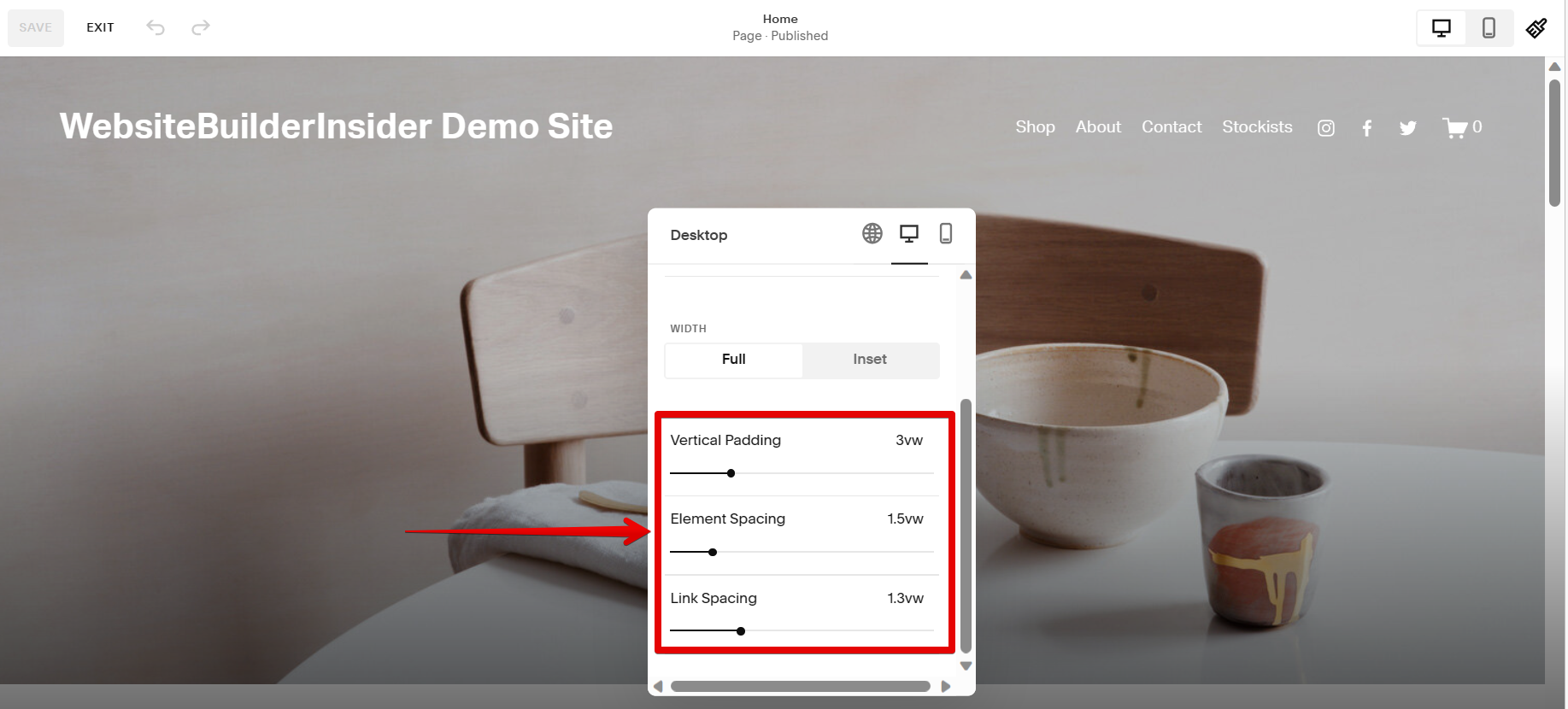Set width to Inset
The image size is (1568, 709).
click(870, 360)
